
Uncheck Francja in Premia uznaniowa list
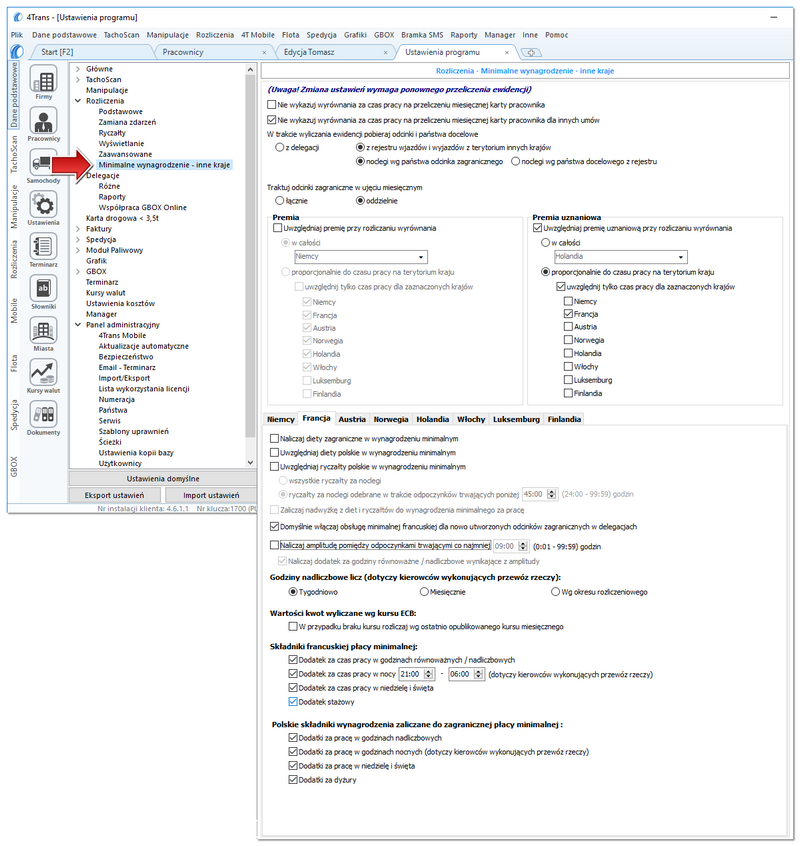coord(568,313)
